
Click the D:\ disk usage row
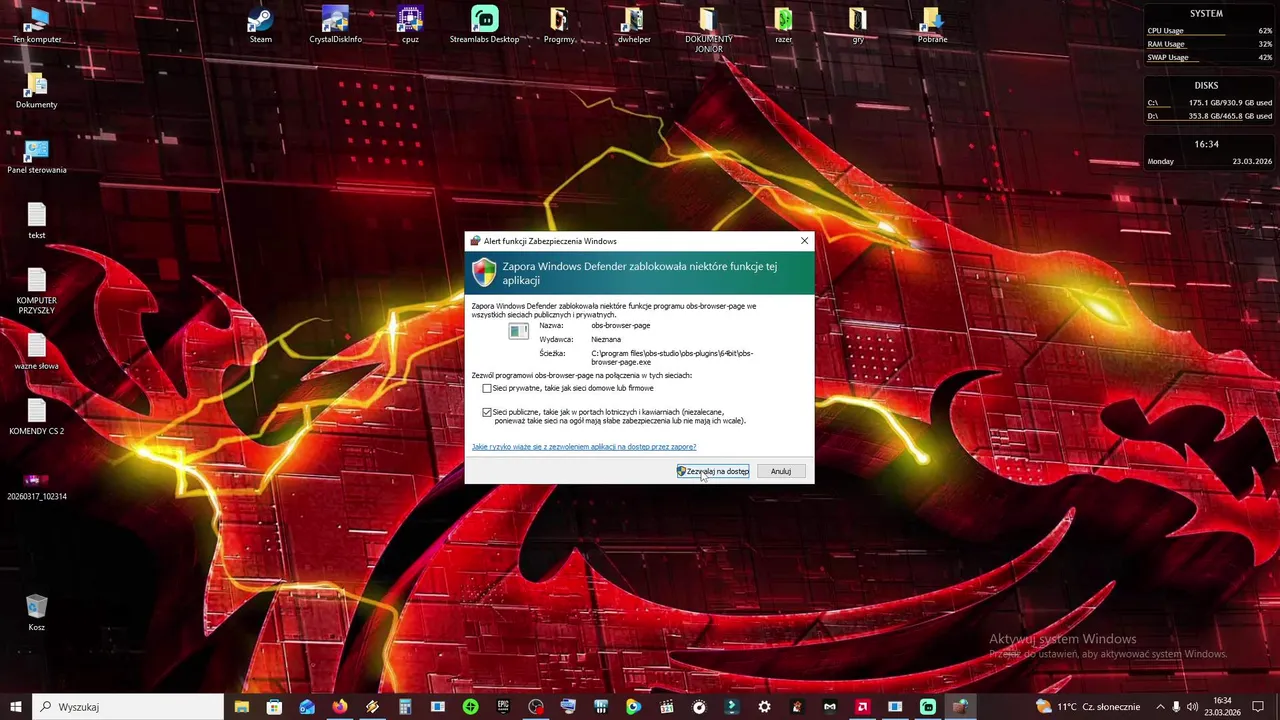[1209, 116]
